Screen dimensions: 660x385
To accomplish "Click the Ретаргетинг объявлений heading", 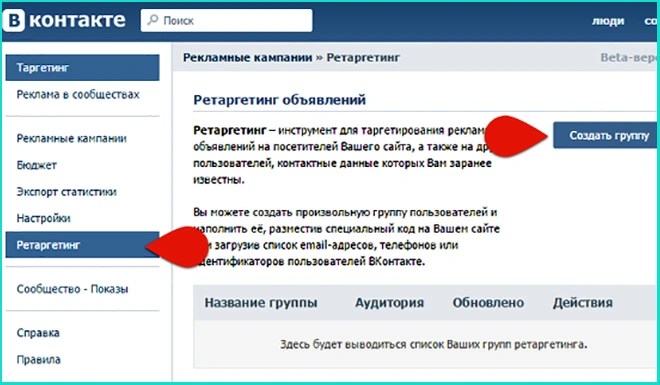I will point(279,100).
